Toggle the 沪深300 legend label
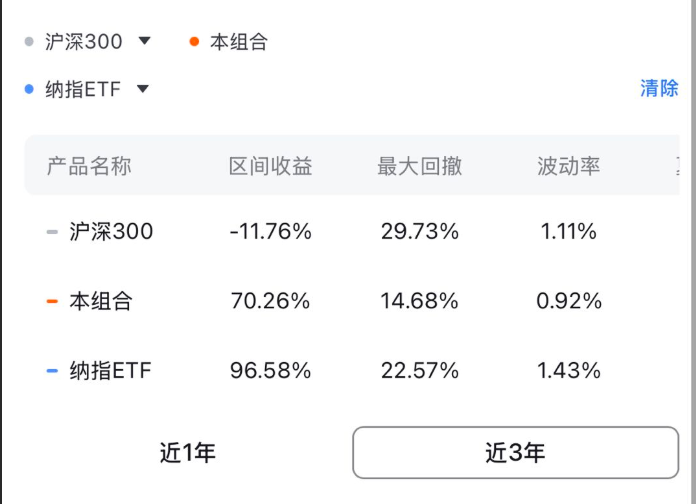This screenshot has width=696, height=504. (83, 42)
